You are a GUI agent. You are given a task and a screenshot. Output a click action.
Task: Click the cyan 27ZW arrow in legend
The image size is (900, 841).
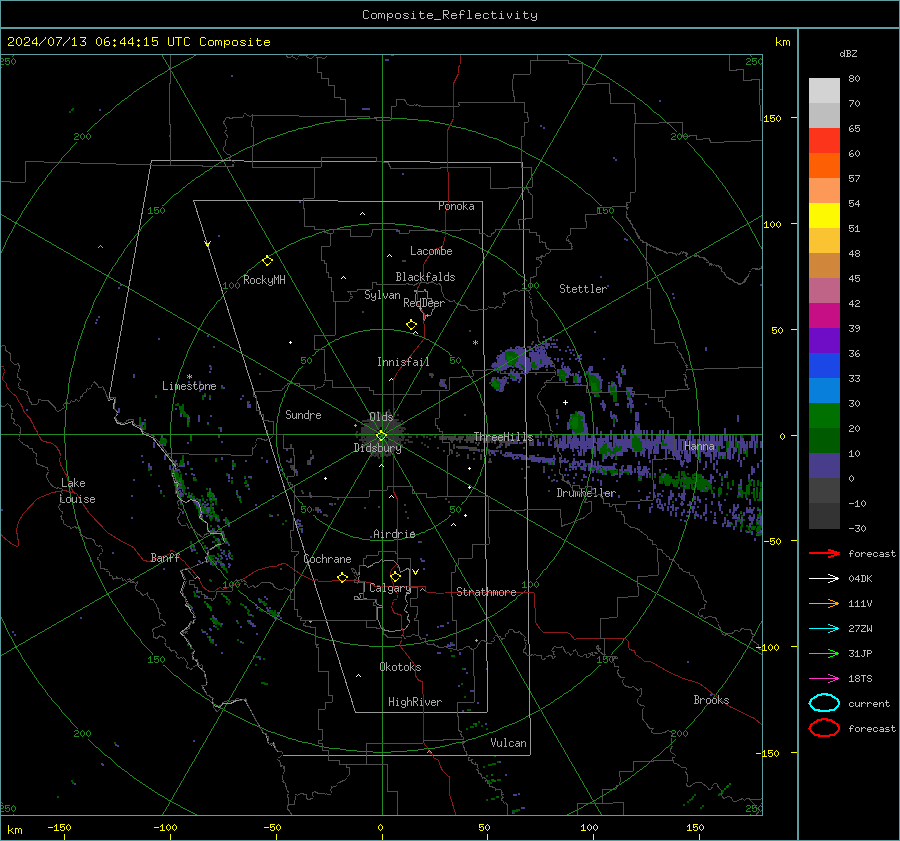click(x=824, y=629)
